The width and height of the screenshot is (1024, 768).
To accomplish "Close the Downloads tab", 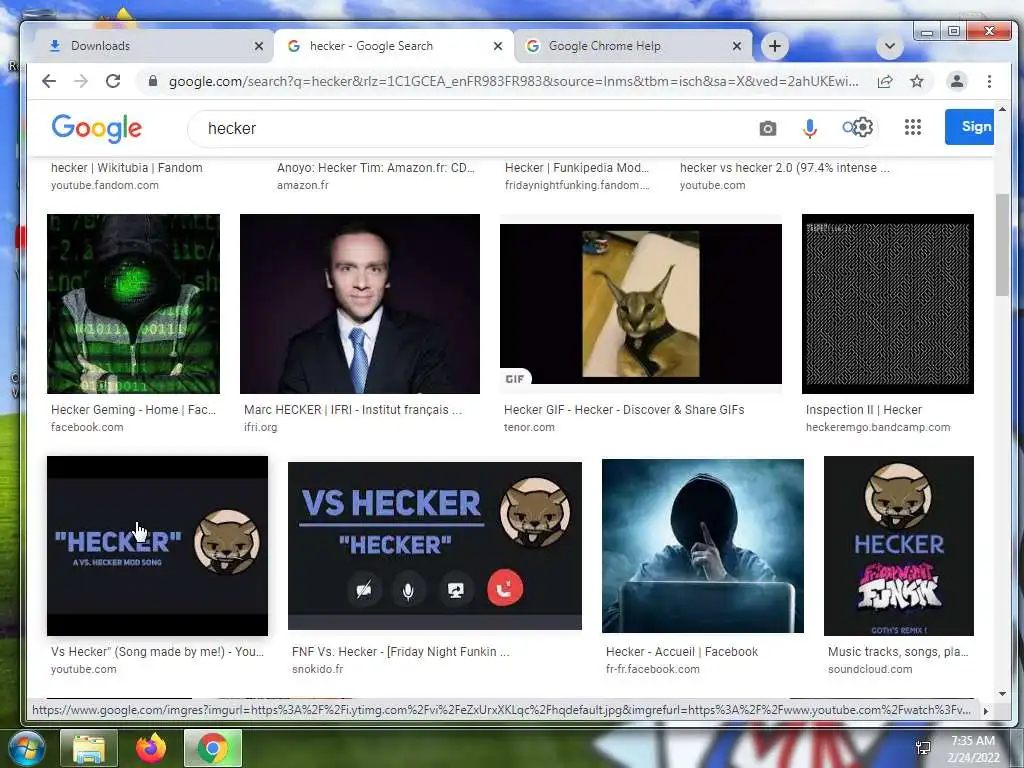I will [259, 46].
